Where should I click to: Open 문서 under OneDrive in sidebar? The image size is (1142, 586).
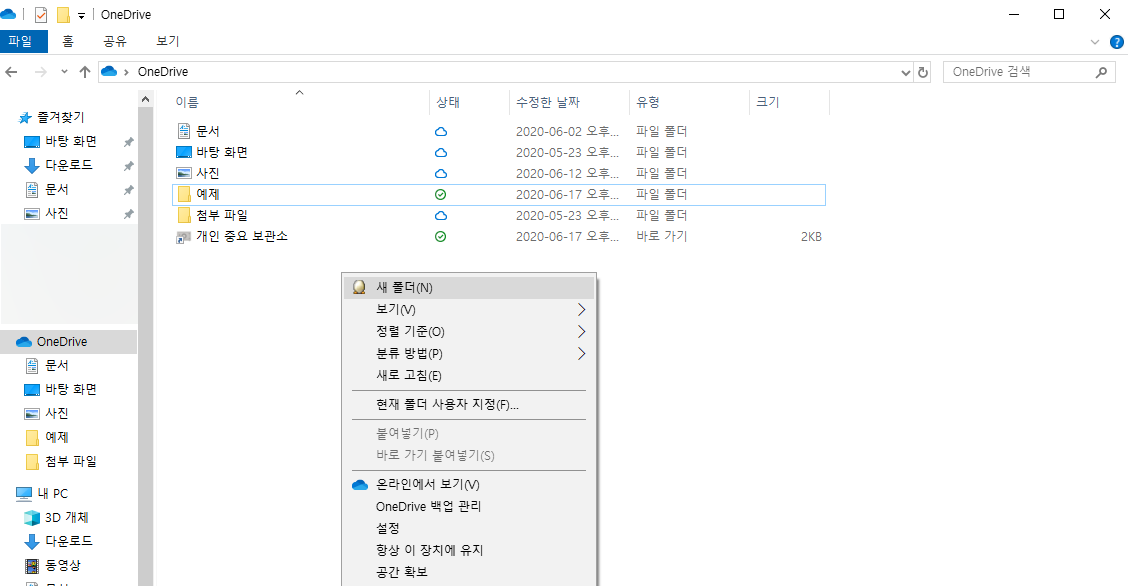(56, 365)
